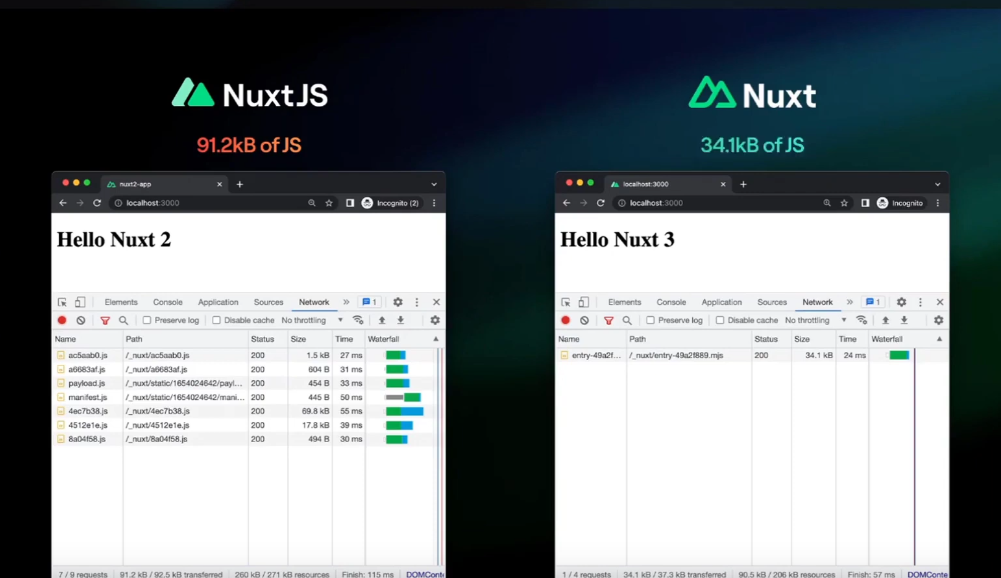Select Network tab in Nuxt 3 DevTools
Viewport: 1001px width, 578px height.
pyautogui.click(x=817, y=302)
